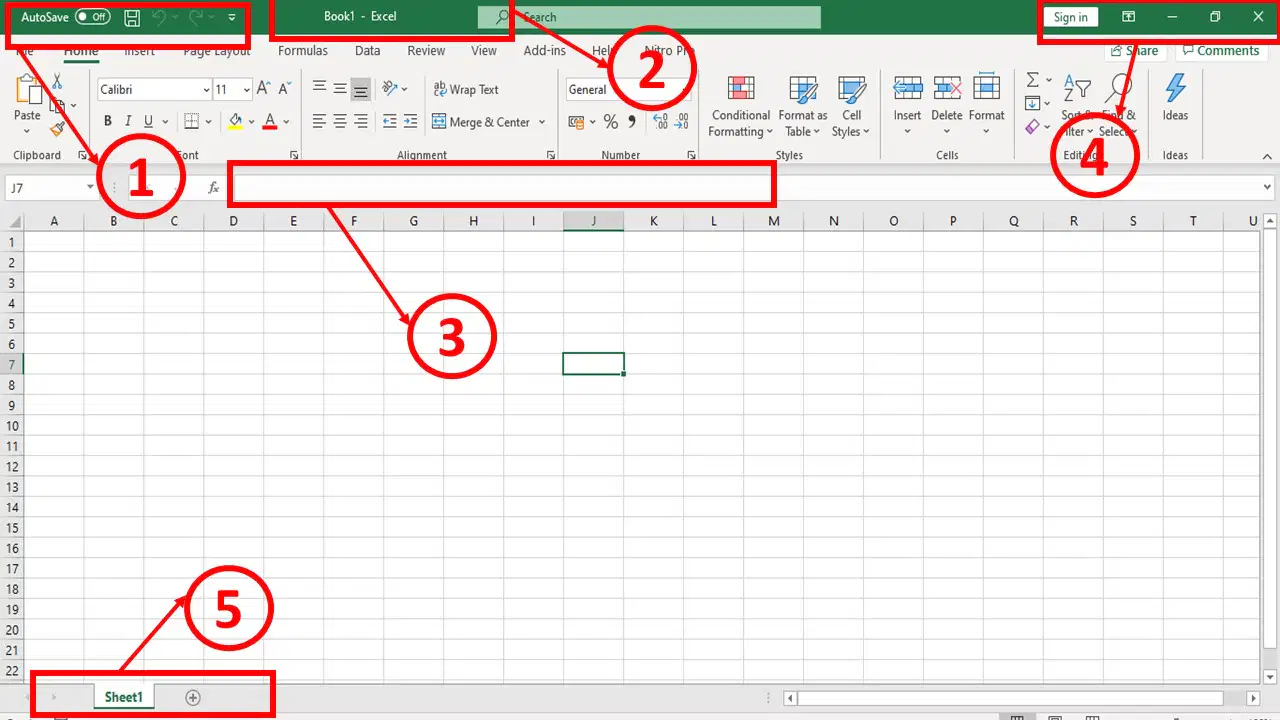Toggle Wrap Text
Screen dimensions: 1280x720
pos(466,89)
